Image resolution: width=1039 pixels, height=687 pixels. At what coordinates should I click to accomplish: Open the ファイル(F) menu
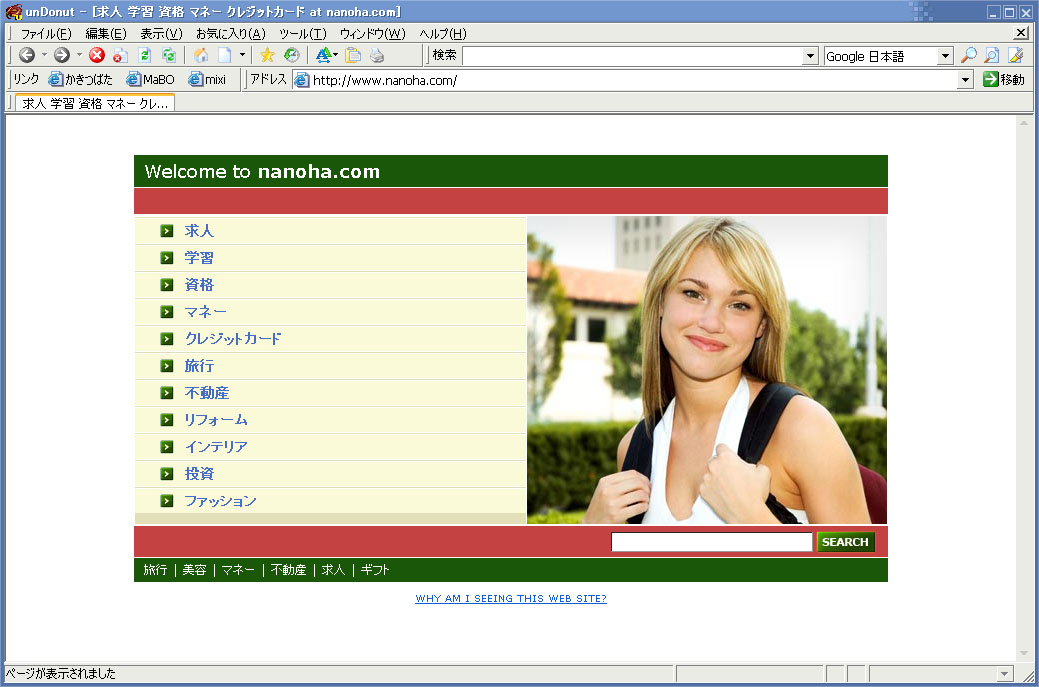(x=46, y=34)
